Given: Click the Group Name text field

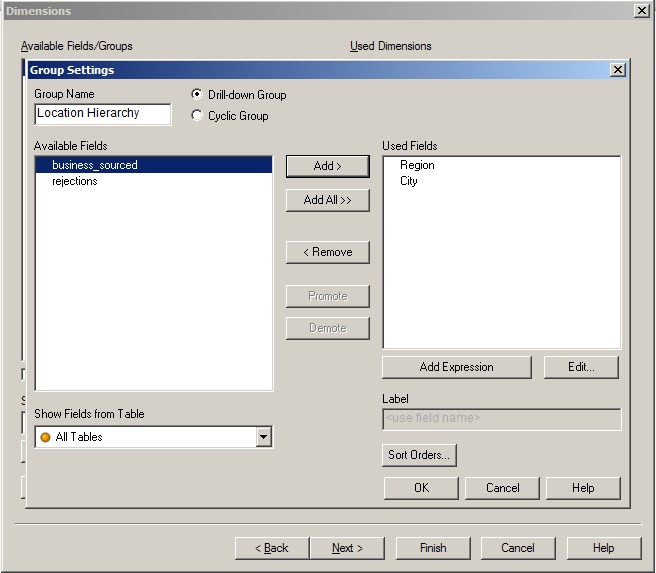Looking at the screenshot, I should pyautogui.click(x=102, y=114).
